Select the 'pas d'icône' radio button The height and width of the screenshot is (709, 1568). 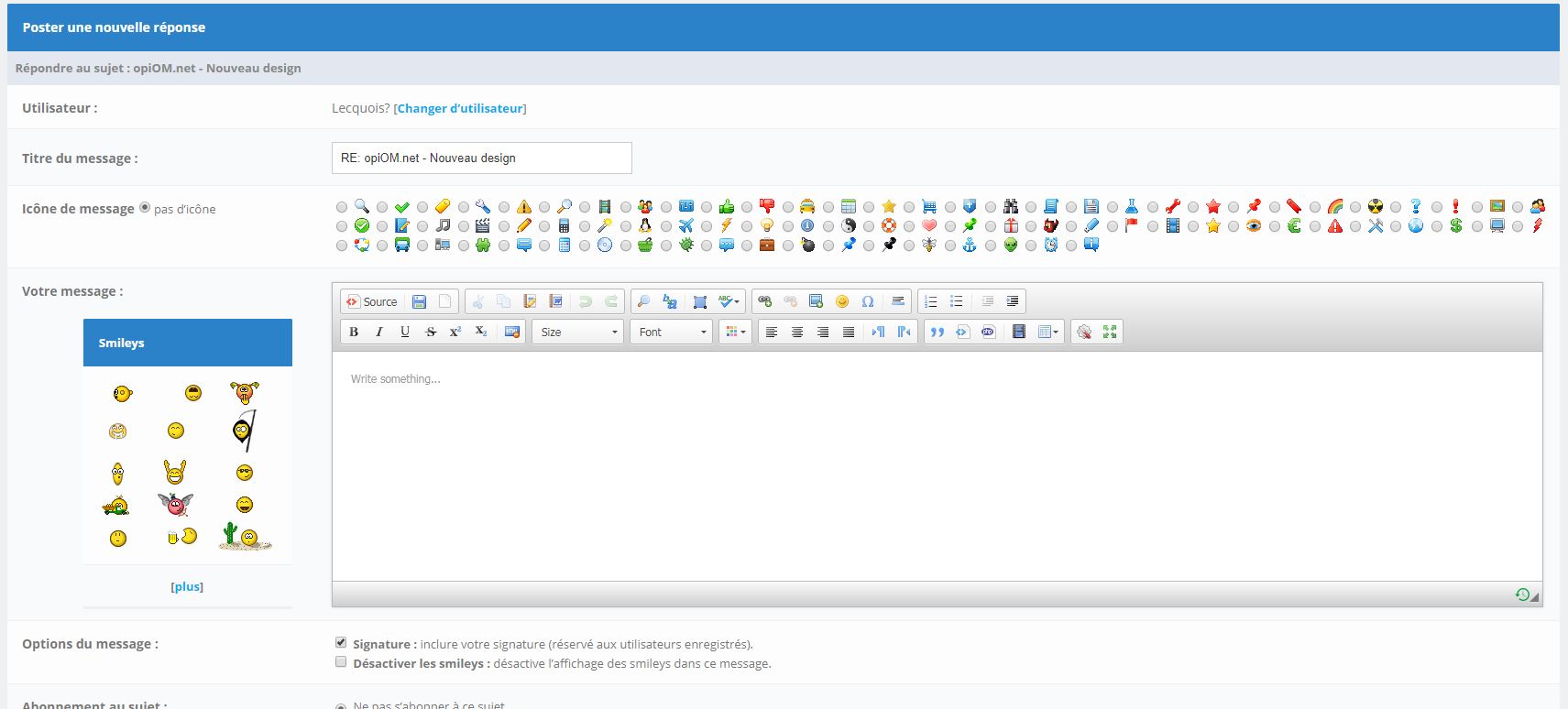[x=144, y=208]
